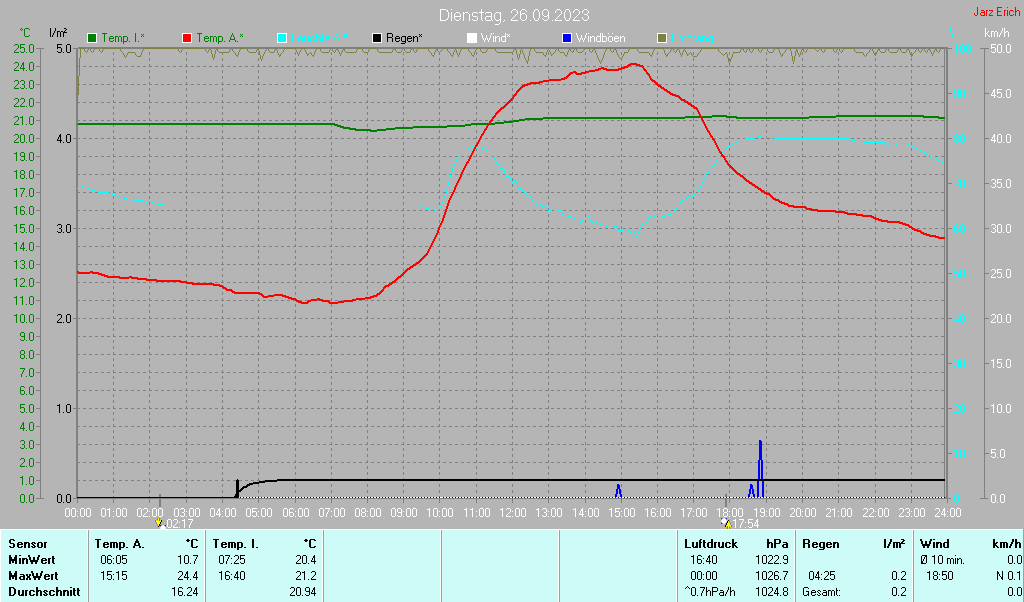Open the Jarz Erich link
Viewport: 1024px width, 602px height.
996,12
